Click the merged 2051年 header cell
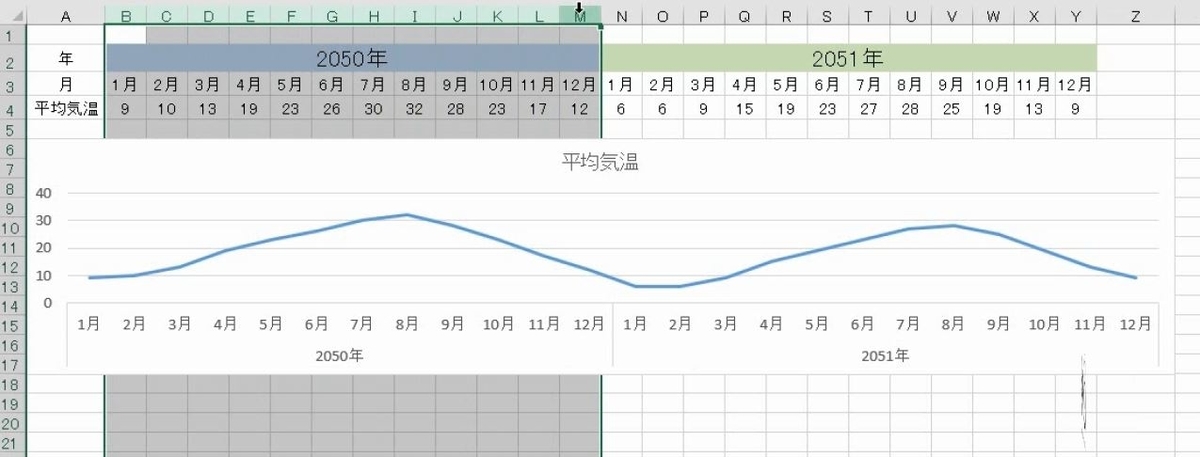1200x457 pixels. (849, 59)
